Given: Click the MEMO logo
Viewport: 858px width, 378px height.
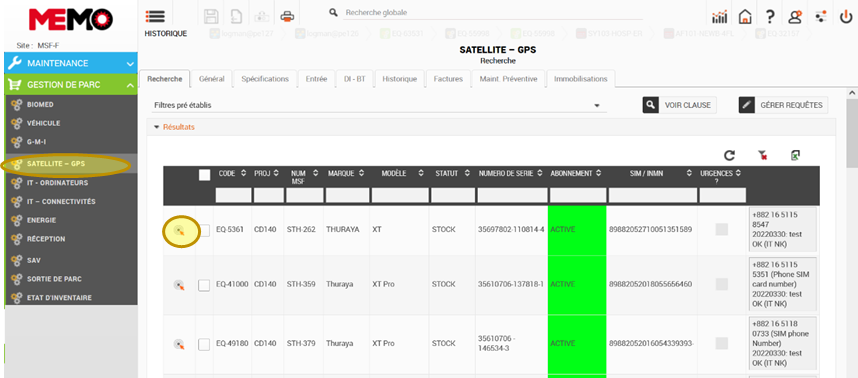Looking at the screenshot, I should click(70, 20).
